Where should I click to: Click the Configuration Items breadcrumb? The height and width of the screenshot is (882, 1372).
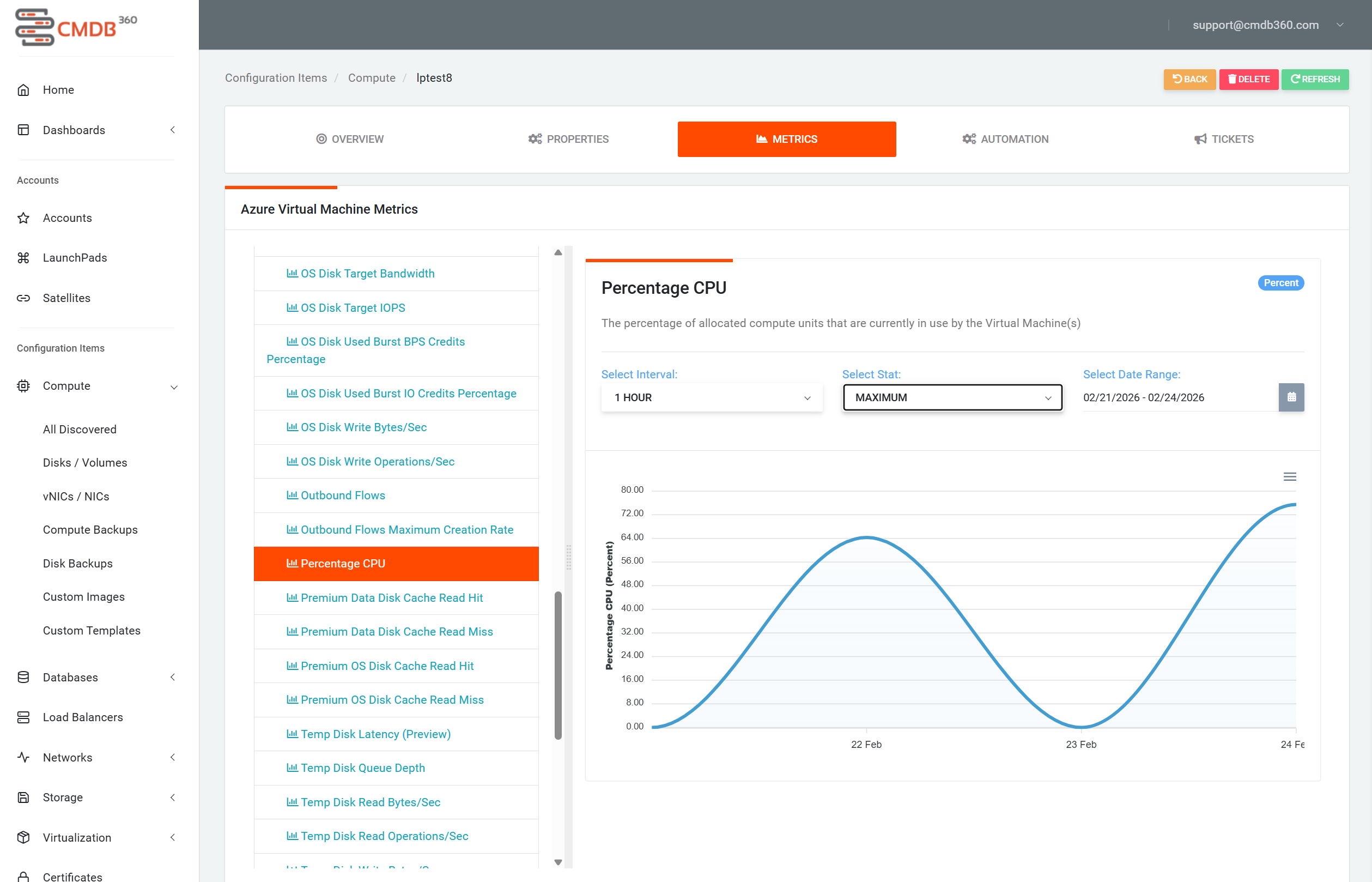(x=276, y=78)
